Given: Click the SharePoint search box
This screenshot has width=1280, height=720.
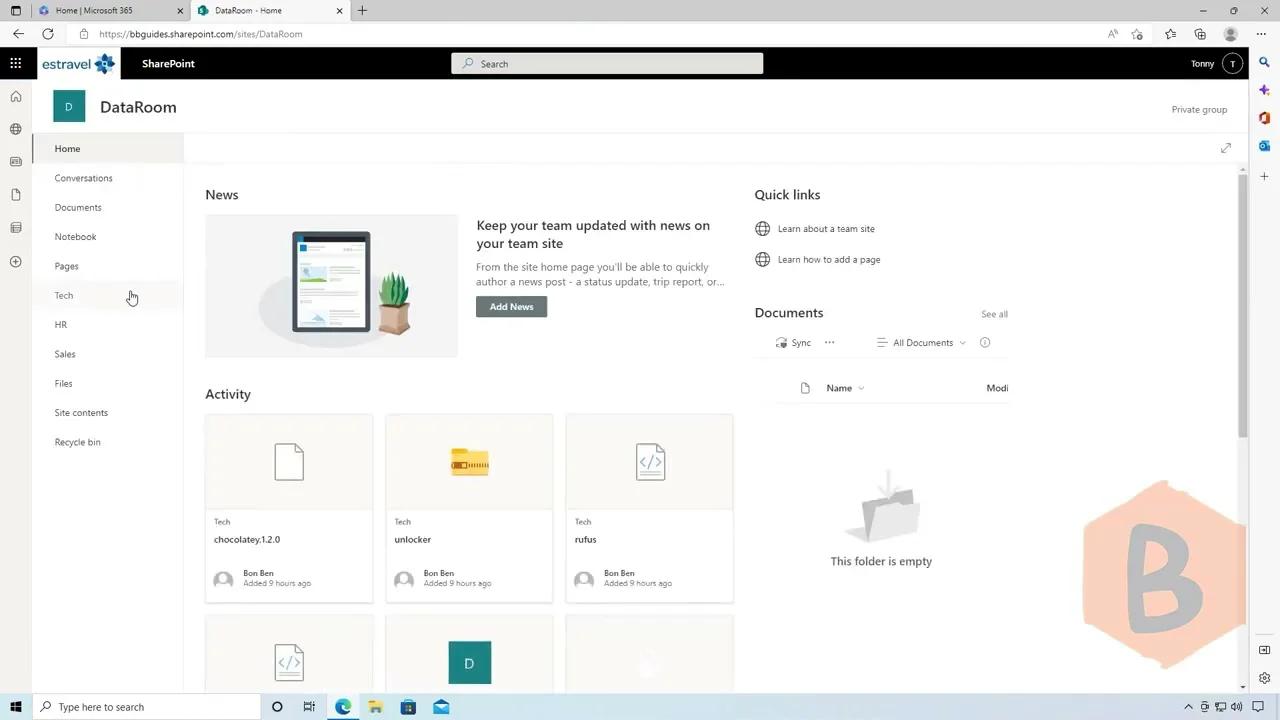Looking at the screenshot, I should coord(606,63).
